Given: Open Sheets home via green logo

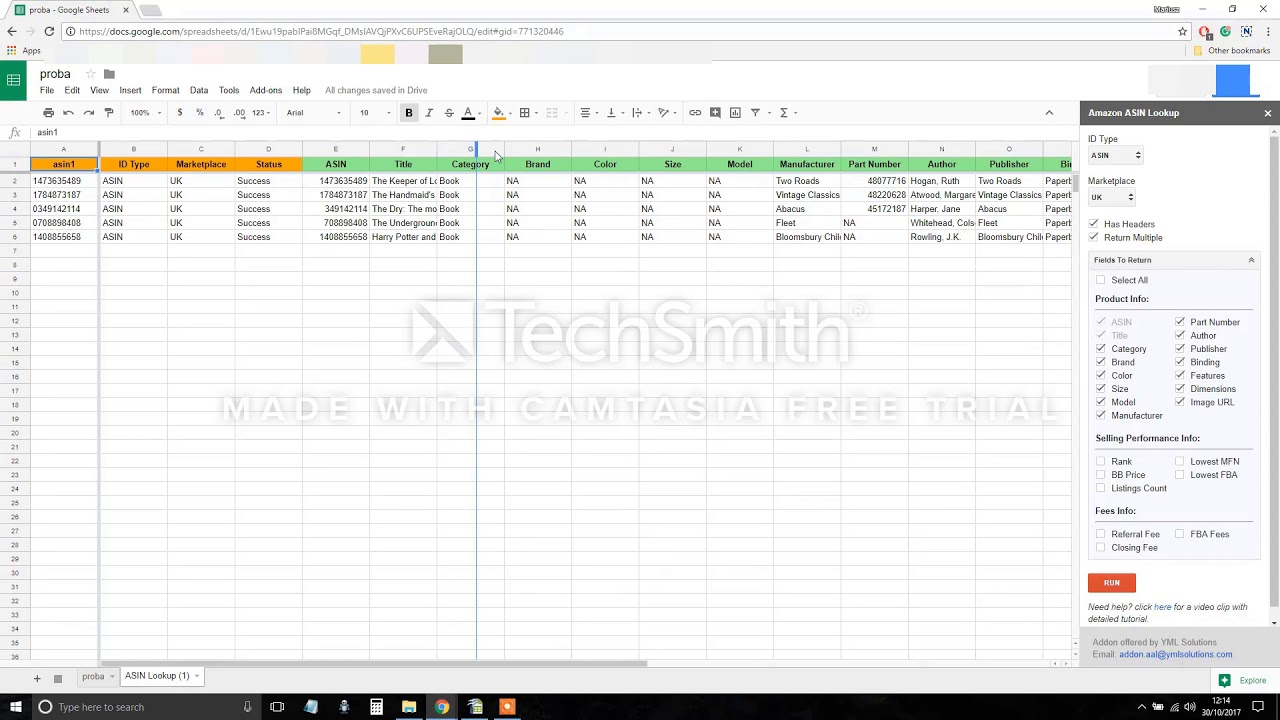Looking at the screenshot, I should coord(13,81).
